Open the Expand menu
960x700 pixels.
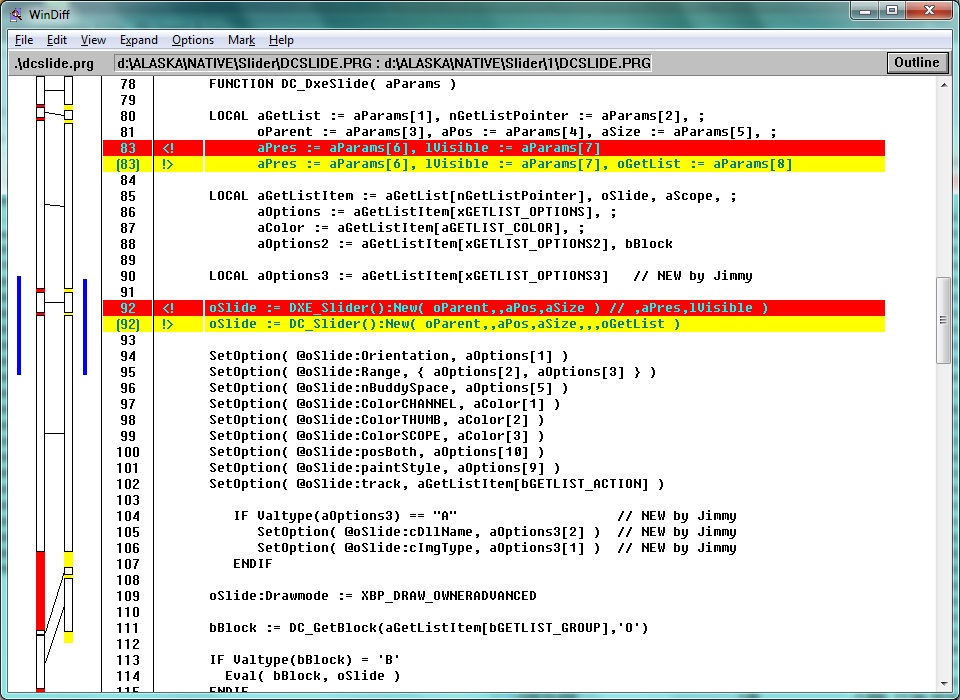(139, 40)
